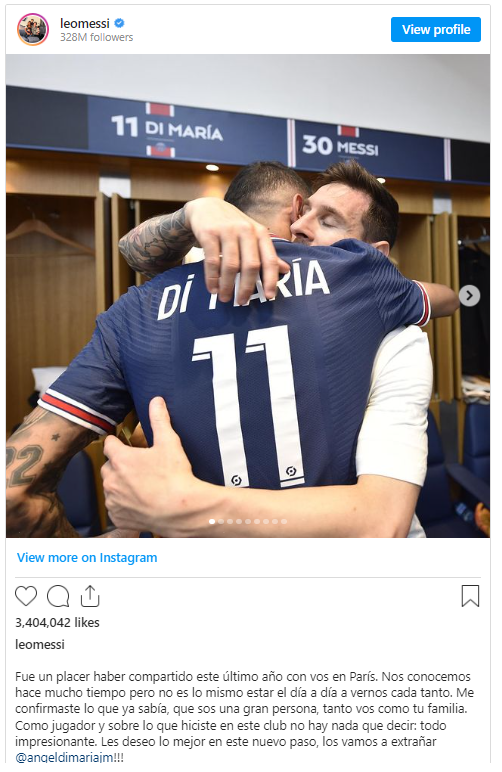Screen dimensions: 502x772
Task: Click the blue verified badge next to leomessi
Action: 120,23
